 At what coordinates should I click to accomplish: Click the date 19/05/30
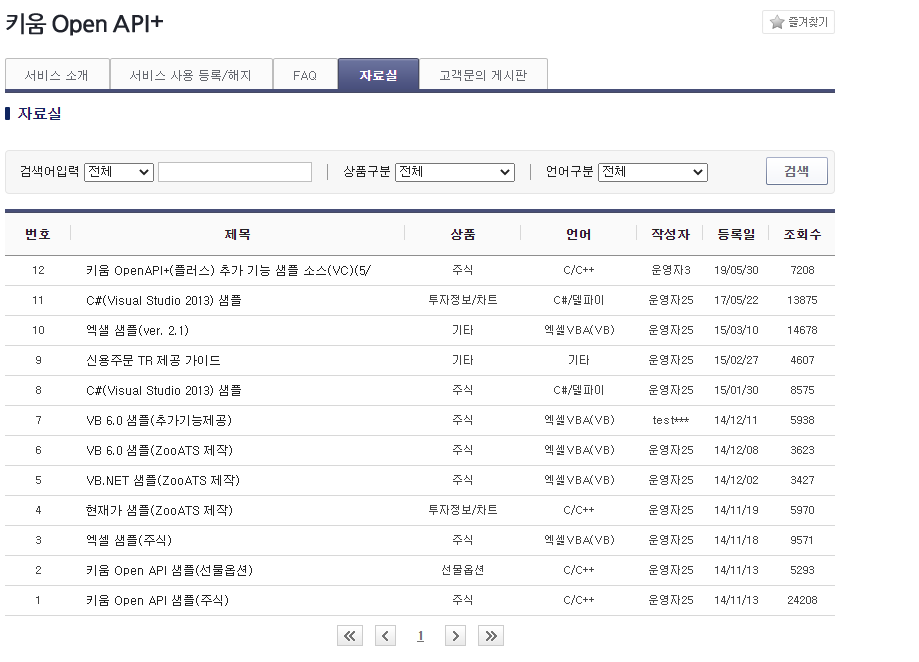click(x=736, y=271)
